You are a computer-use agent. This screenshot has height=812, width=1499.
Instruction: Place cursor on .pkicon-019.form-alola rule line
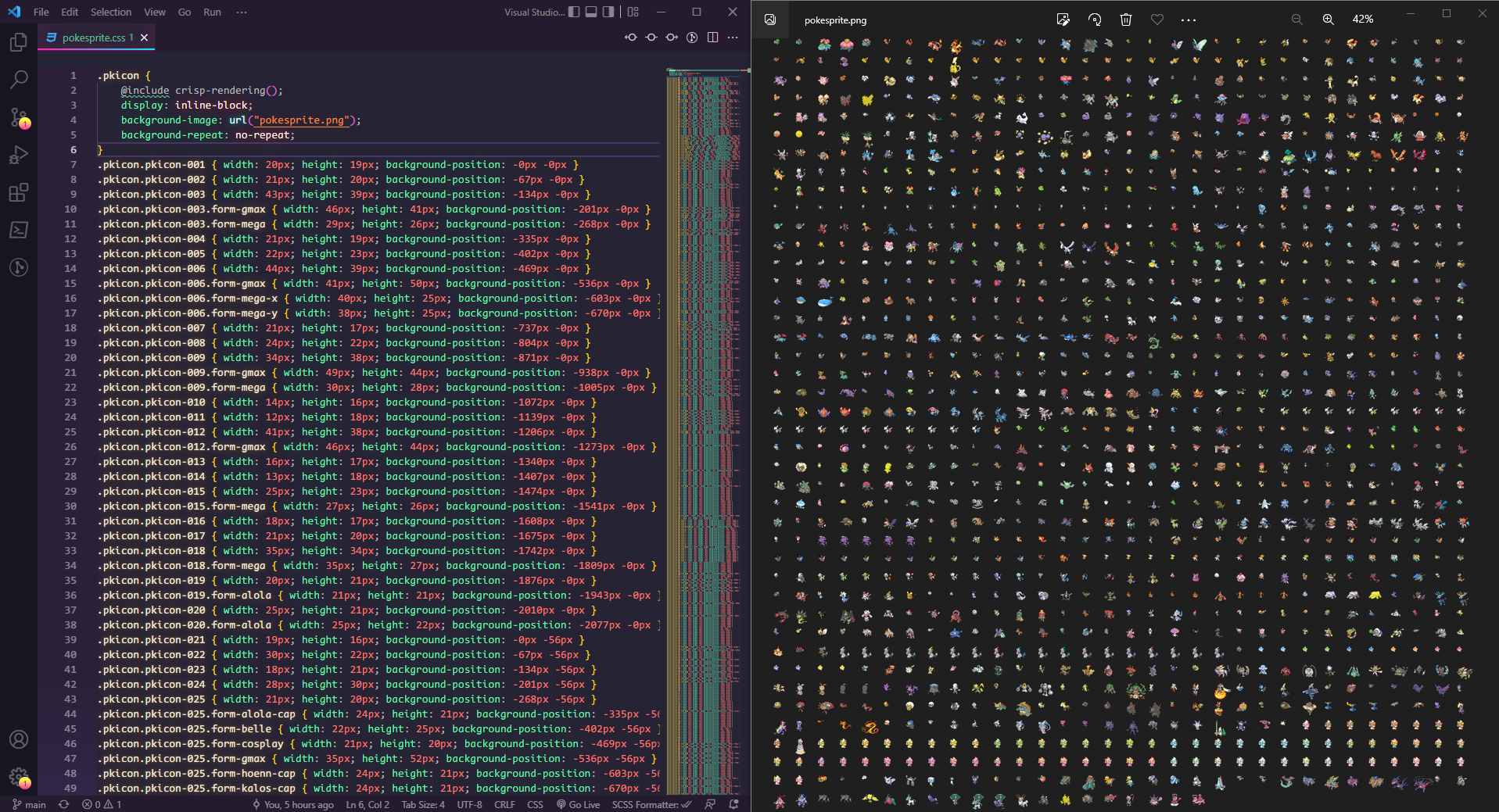[379, 596]
